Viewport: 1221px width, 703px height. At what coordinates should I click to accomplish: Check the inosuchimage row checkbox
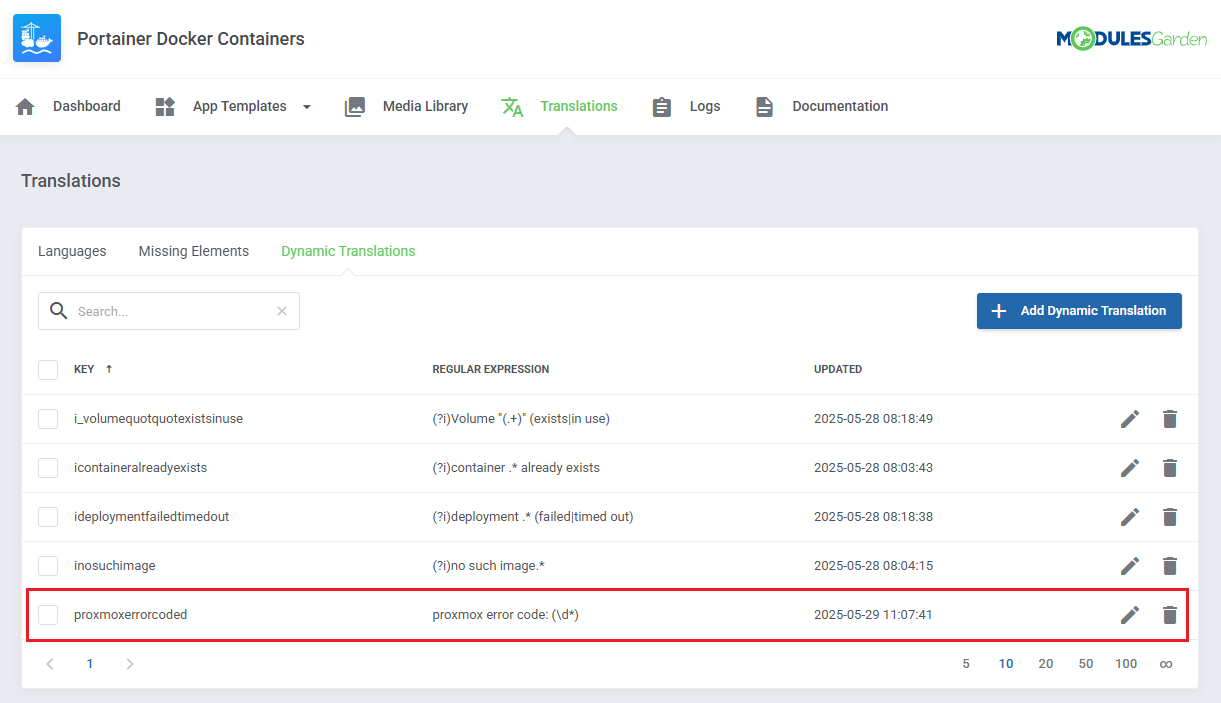[x=48, y=566]
